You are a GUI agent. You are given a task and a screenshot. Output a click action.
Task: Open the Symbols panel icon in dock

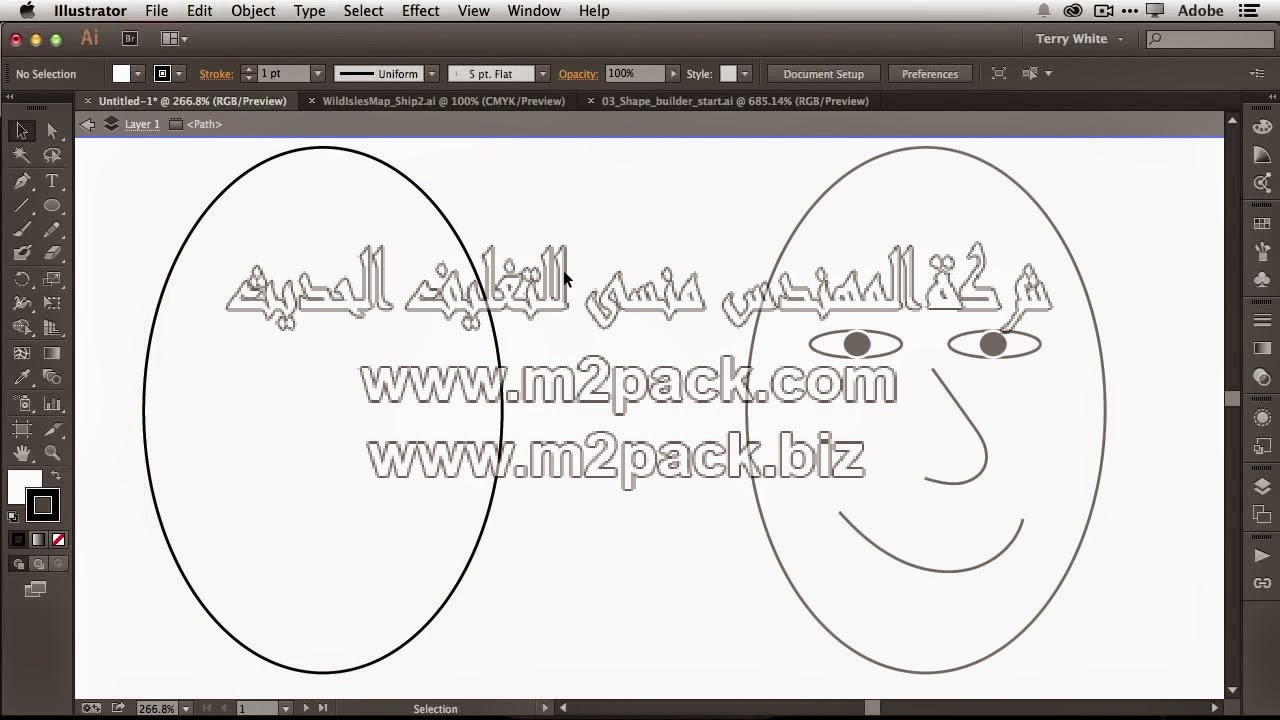1262,281
